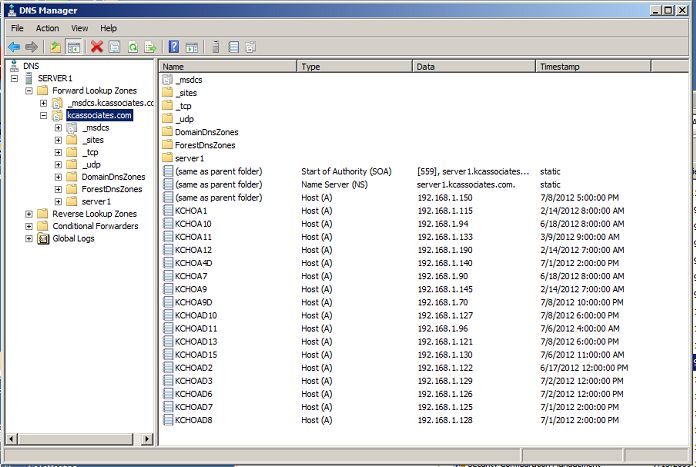Click timestamp 6/17/2012 12:00:00 PM
This screenshot has height=467, width=696.
coord(584,368)
